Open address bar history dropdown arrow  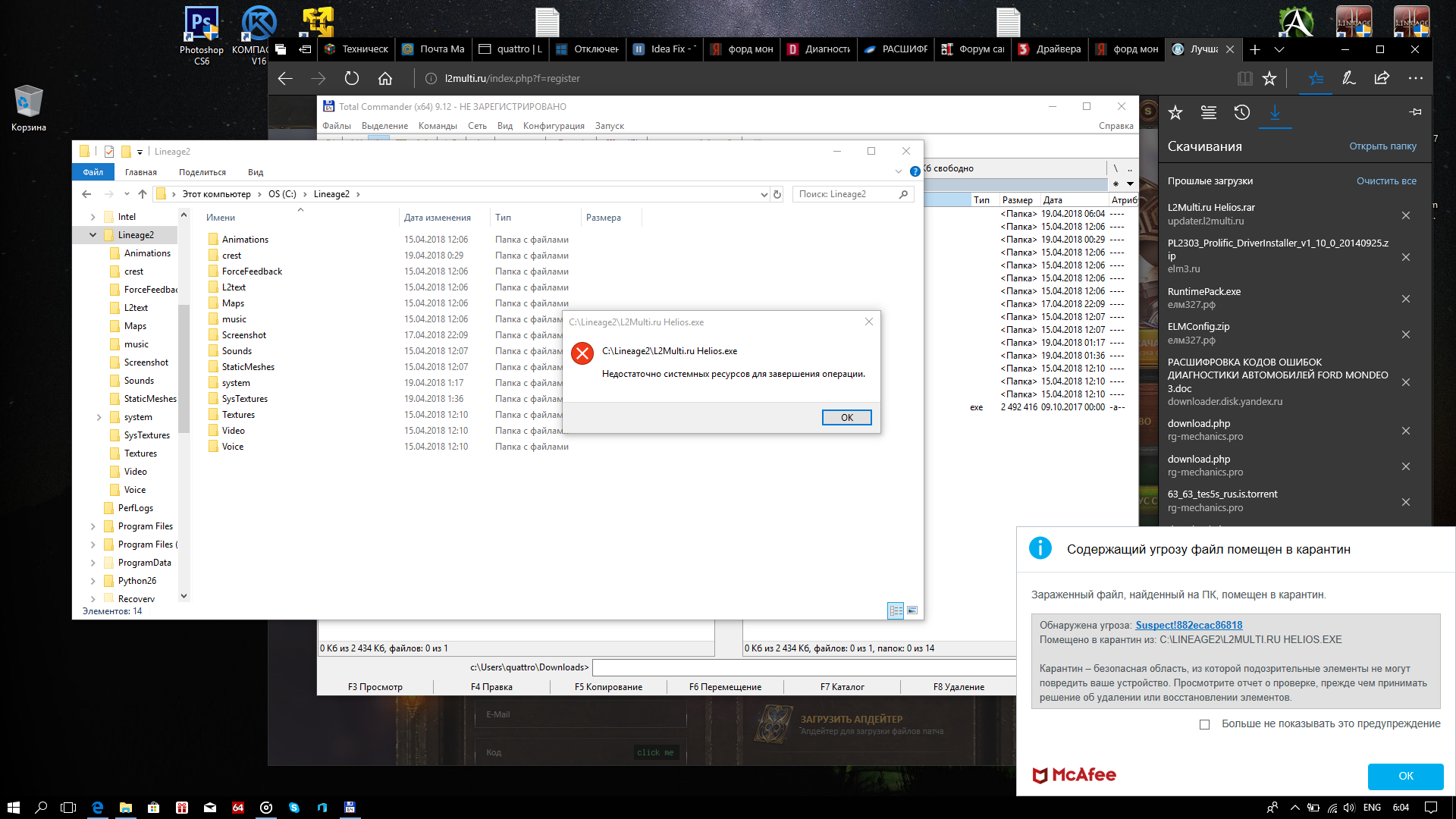764,194
